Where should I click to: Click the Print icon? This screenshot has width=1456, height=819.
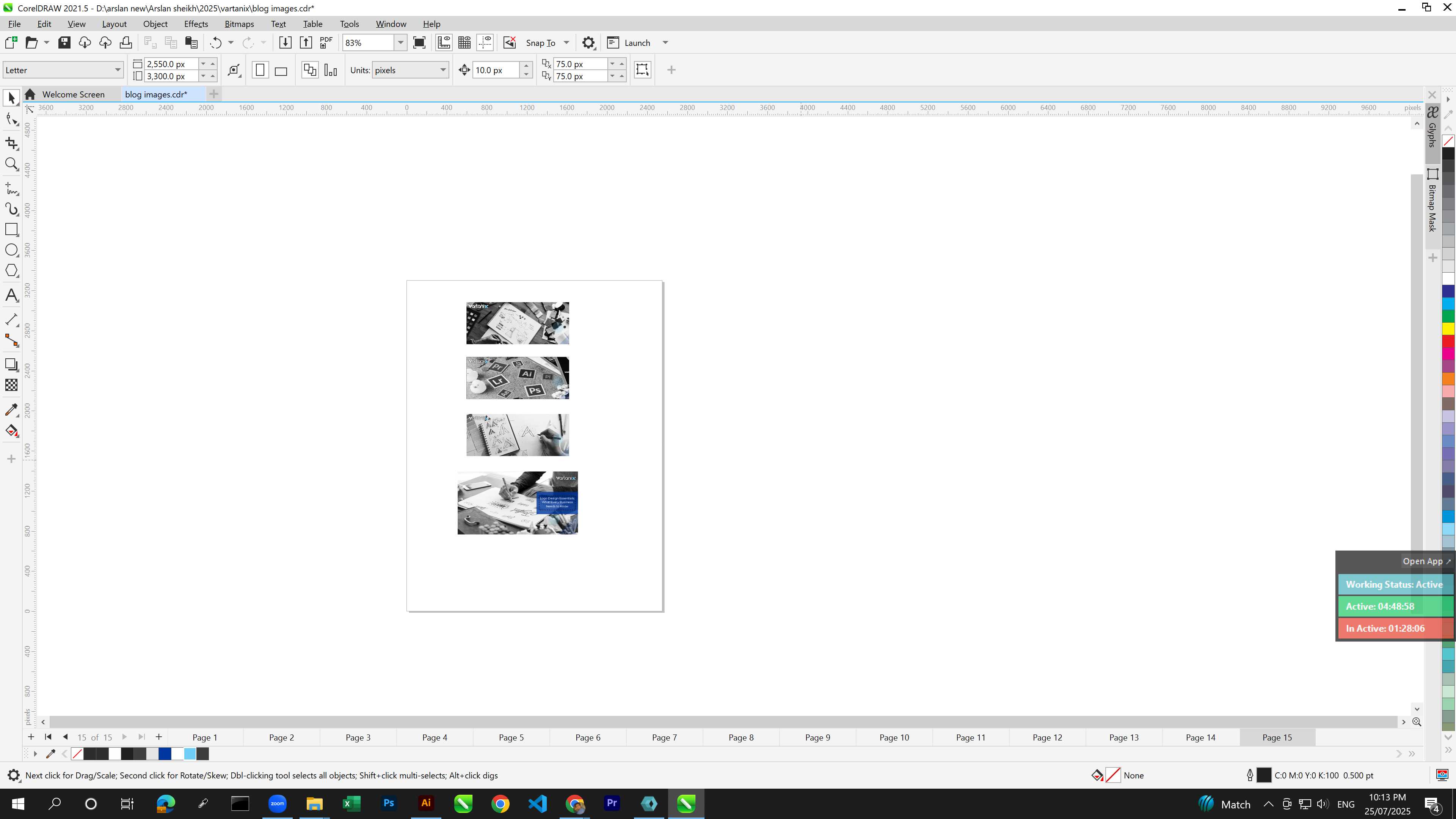pos(126,42)
